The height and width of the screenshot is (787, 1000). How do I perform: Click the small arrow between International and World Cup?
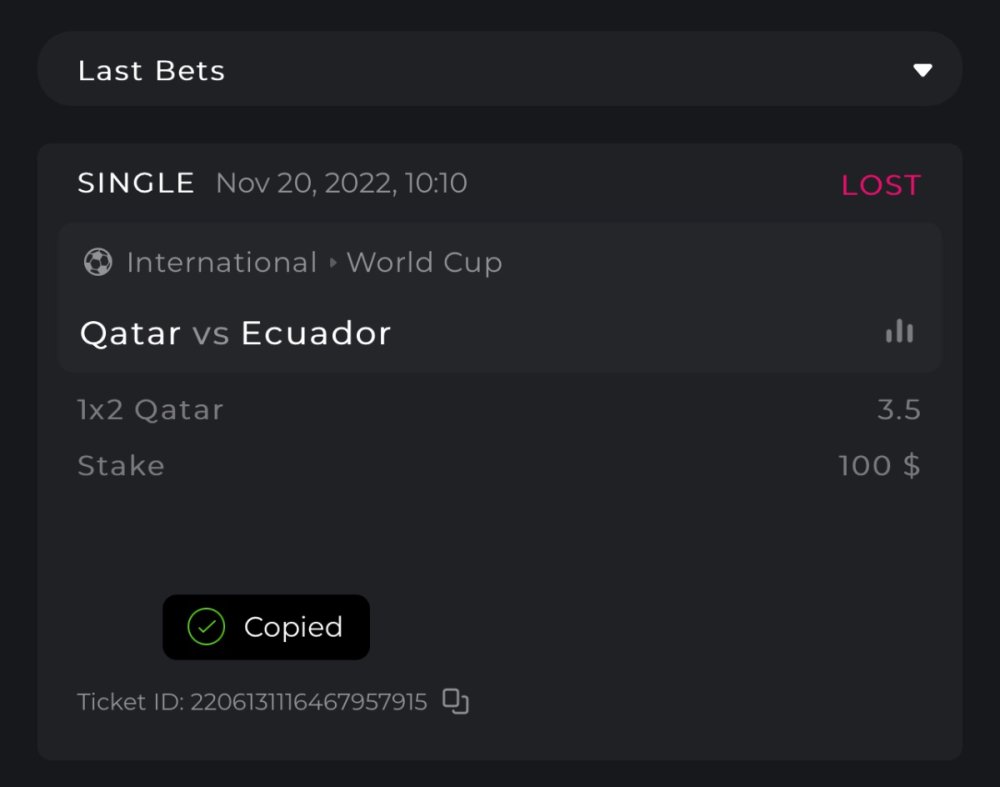[x=332, y=263]
